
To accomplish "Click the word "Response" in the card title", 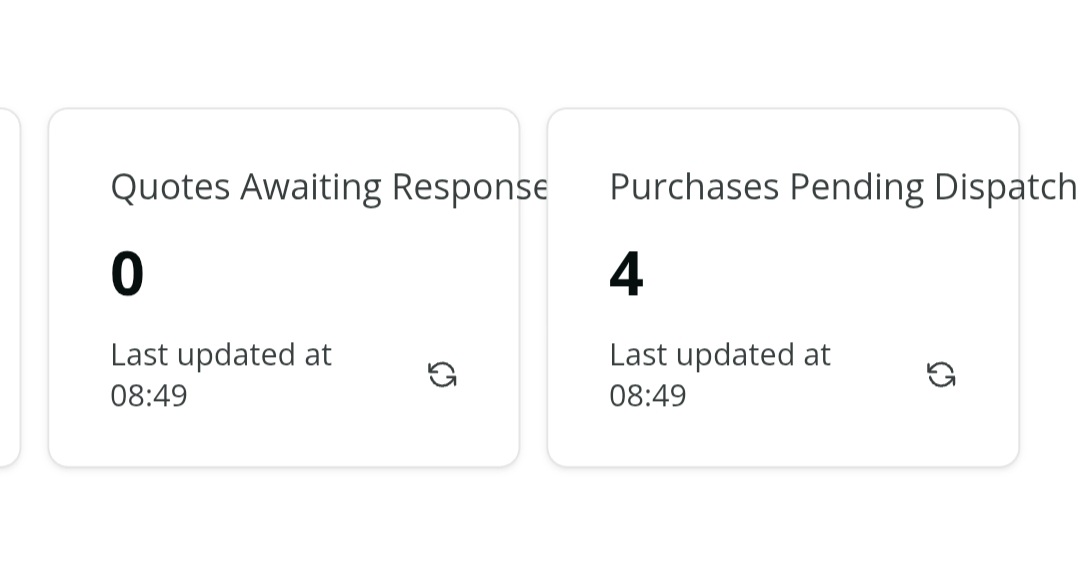I will tap(468, 187).
